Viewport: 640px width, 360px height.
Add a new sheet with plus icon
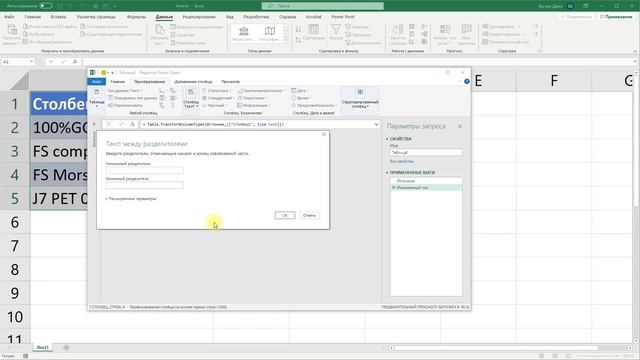(x=66, y=348)
